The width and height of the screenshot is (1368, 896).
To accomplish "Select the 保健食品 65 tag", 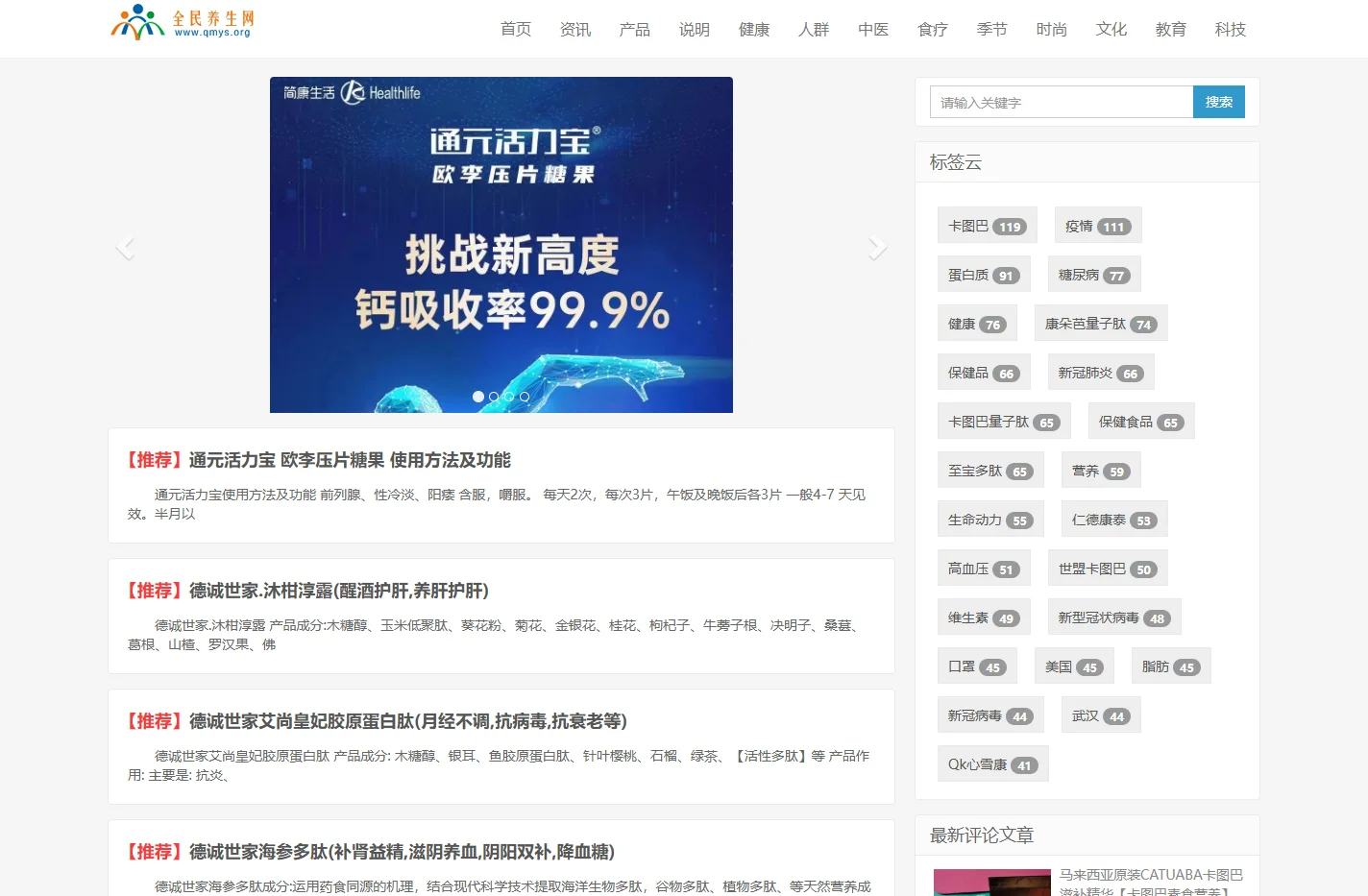I will pos(1141,422).
